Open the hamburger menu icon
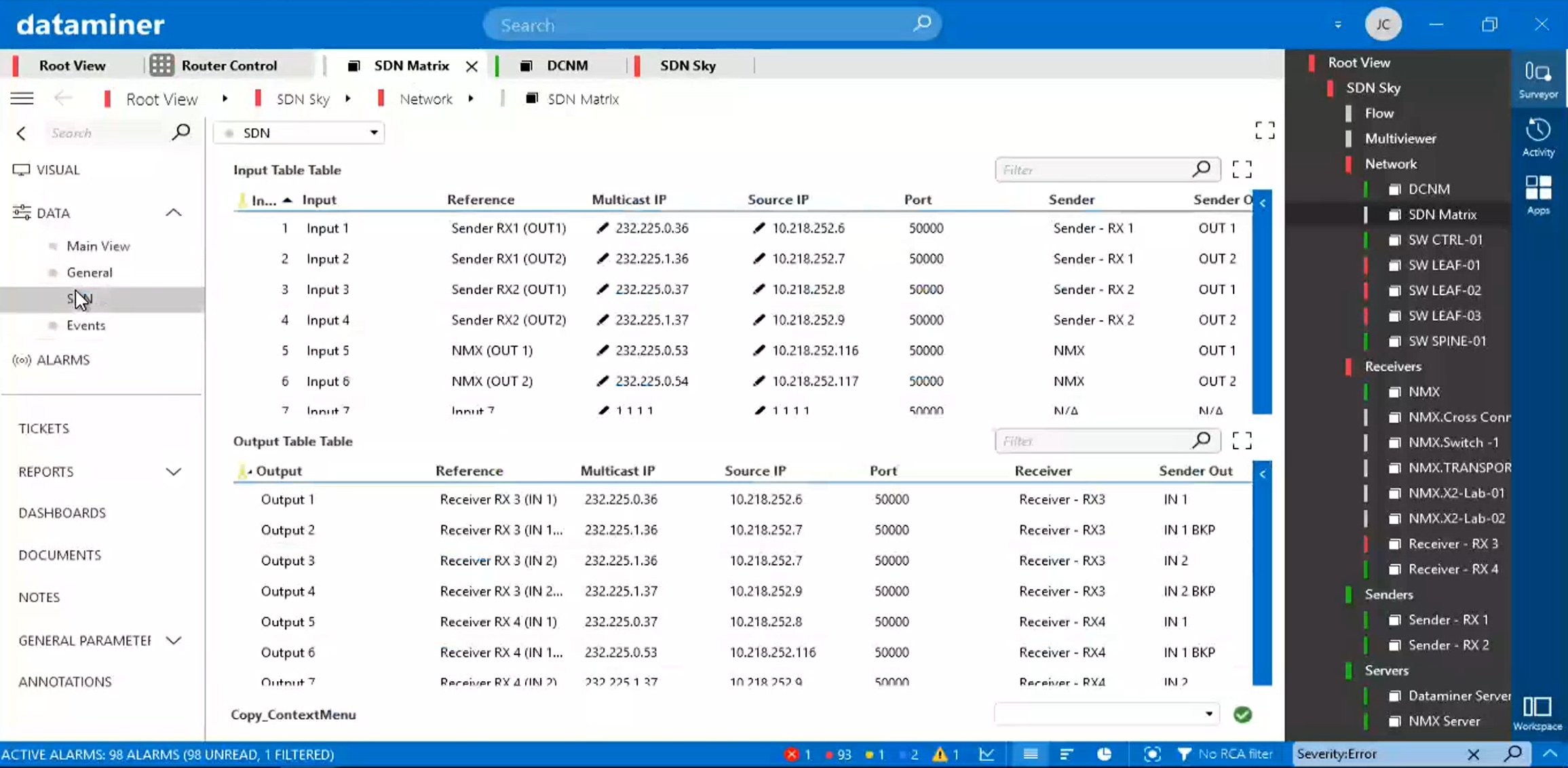1568x768 pixels. (x=22, y=99)
